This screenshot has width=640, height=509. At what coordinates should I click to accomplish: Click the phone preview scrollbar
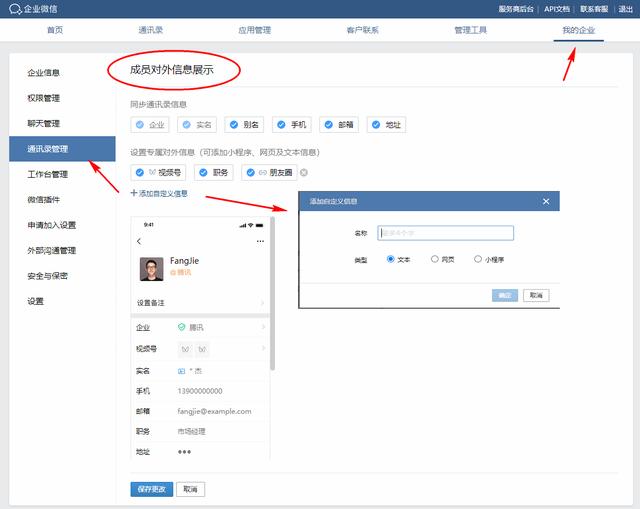coord(272,294)
